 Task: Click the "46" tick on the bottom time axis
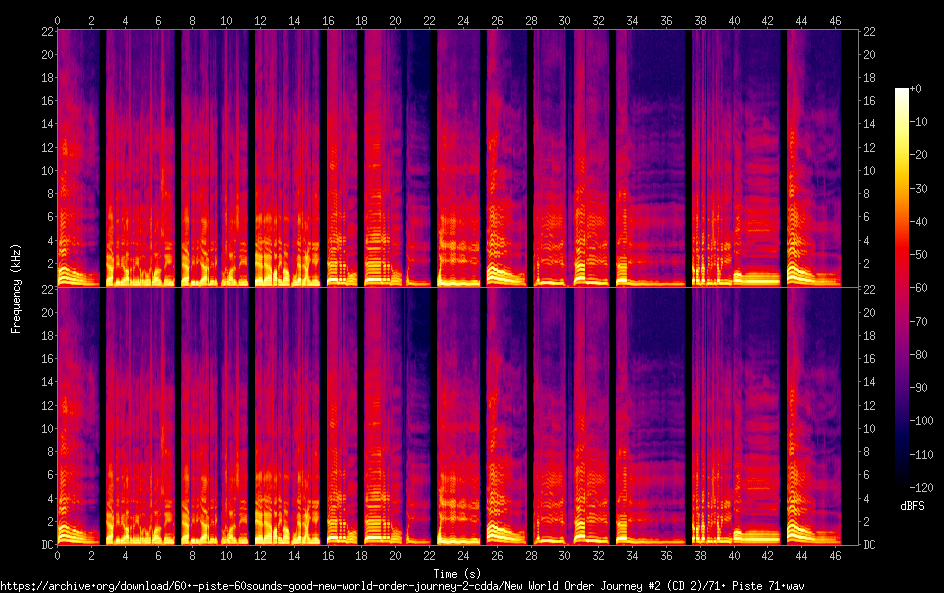[x=835, y=556]
